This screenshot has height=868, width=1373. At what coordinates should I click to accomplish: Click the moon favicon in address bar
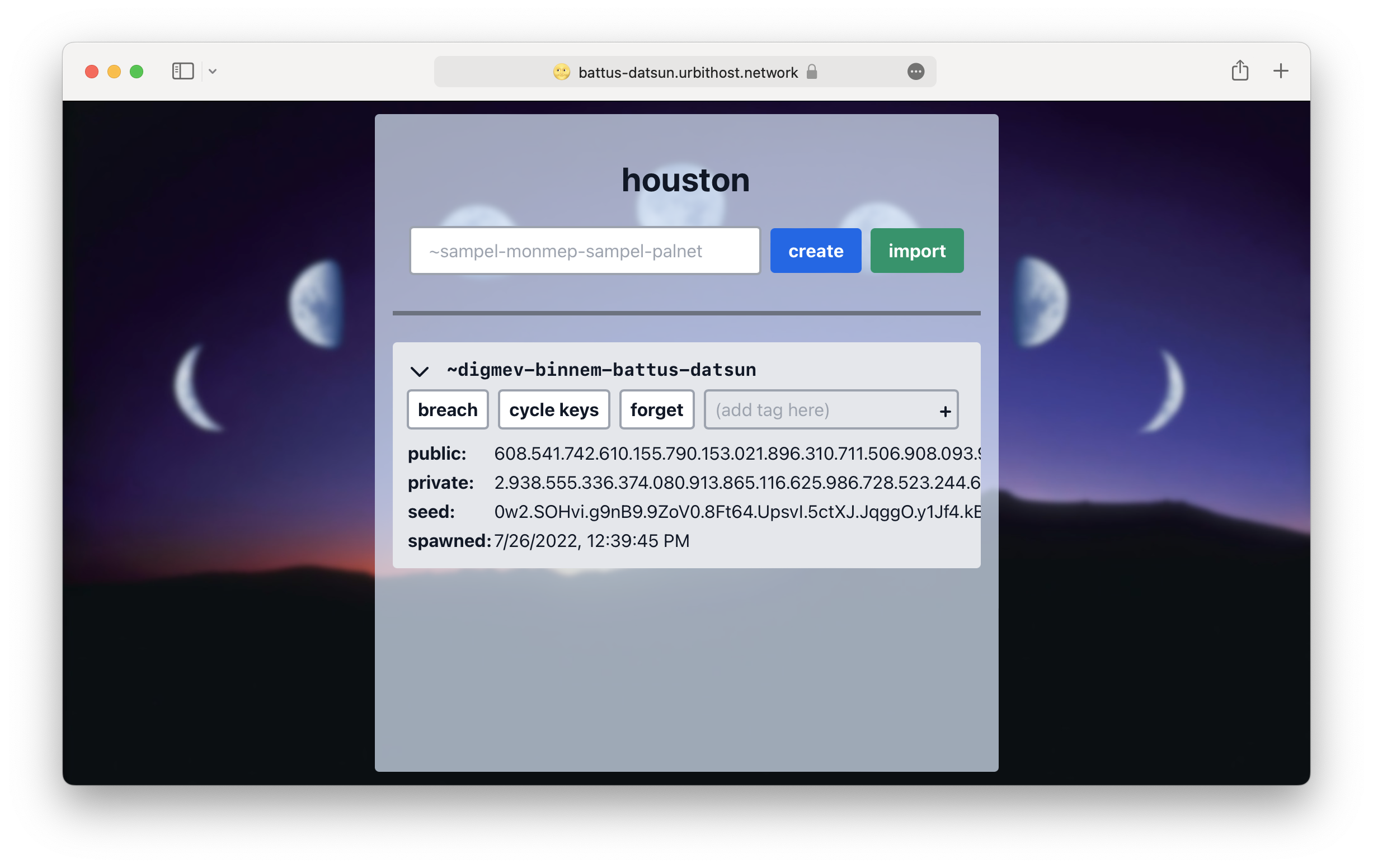click(562, 72)
